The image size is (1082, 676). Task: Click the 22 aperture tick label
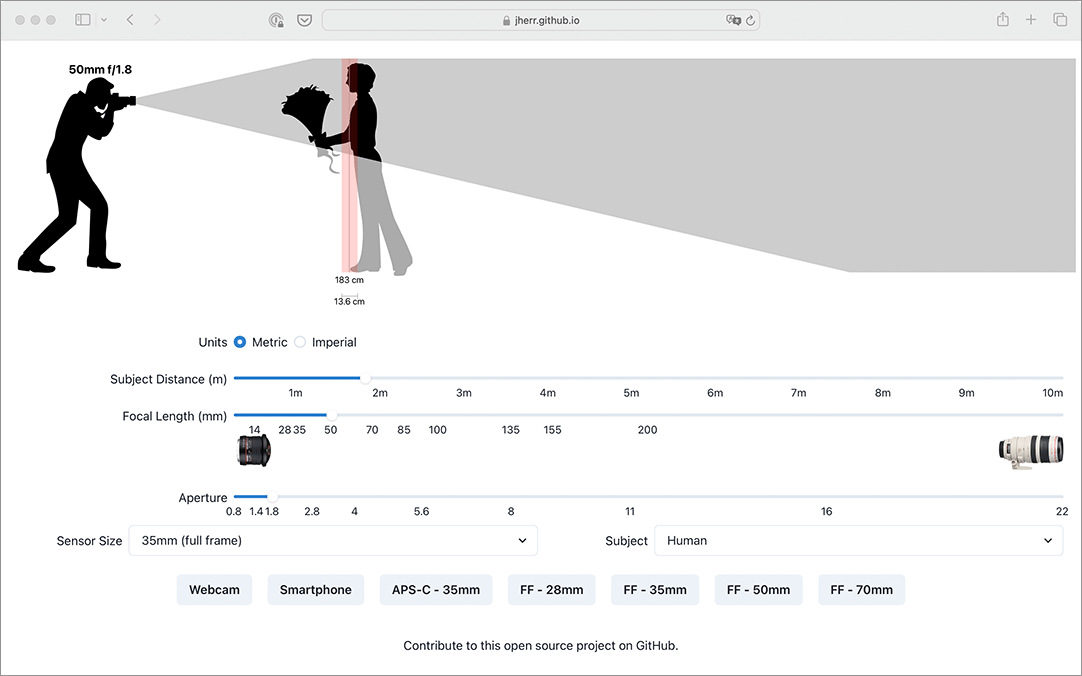[x=1062, y=512]
